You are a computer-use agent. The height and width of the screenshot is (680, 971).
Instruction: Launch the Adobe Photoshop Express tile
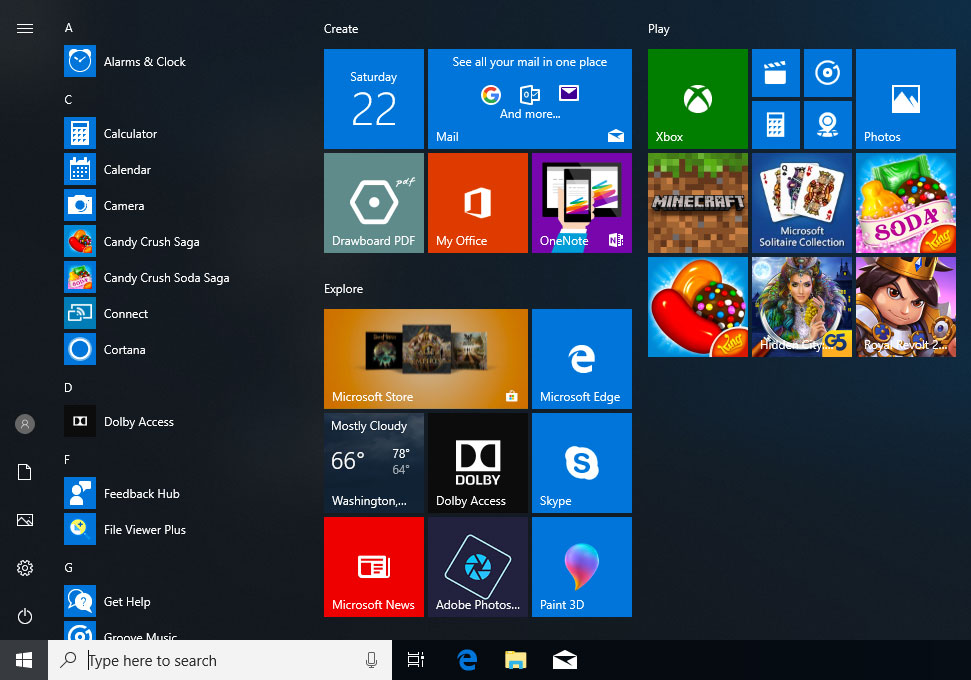coord(478,567)
